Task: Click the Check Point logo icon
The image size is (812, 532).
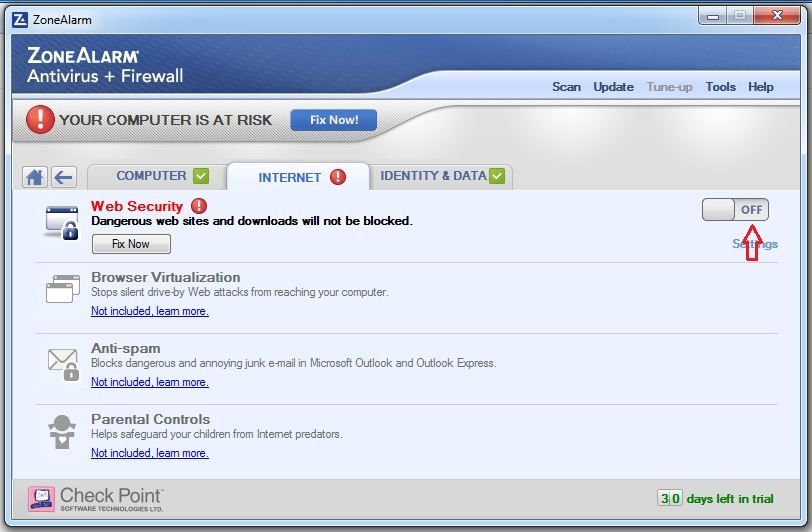Action: [x=41, y=499]
